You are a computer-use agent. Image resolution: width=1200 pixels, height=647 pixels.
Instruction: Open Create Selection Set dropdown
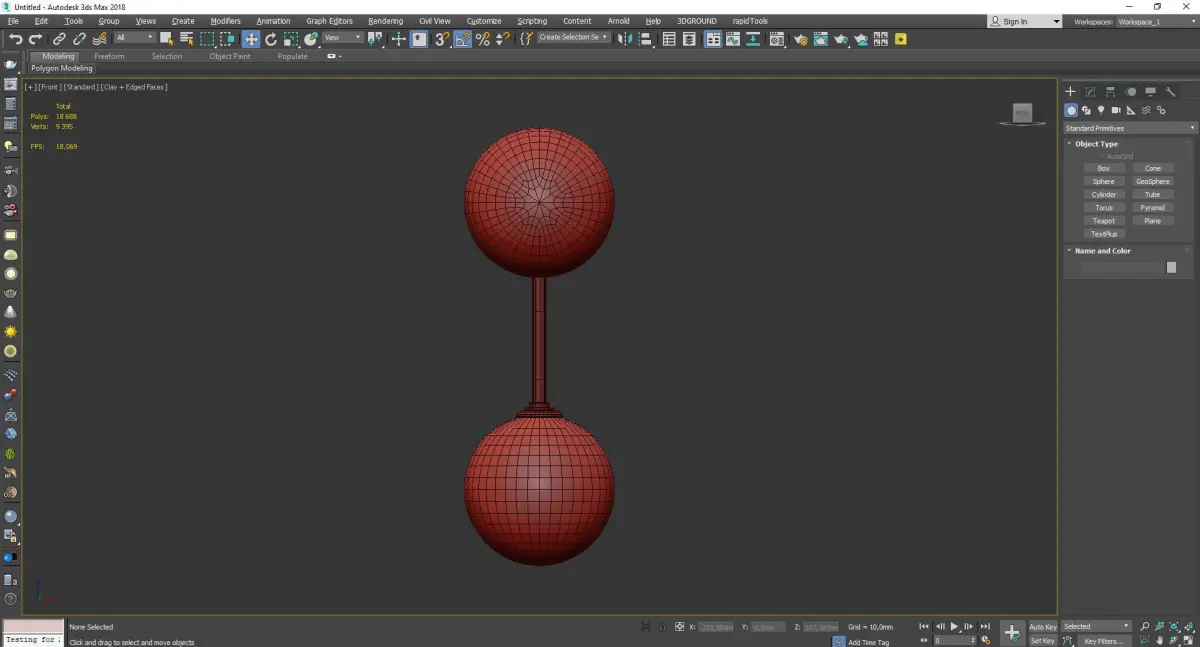click(x=573, y=38)
